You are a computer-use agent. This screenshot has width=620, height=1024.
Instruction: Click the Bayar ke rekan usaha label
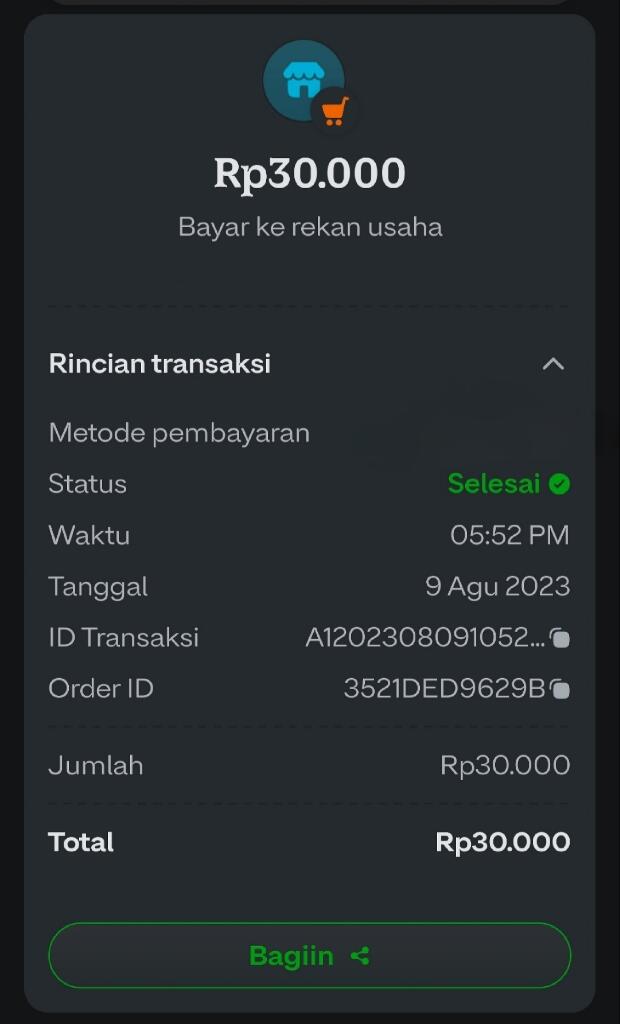[x=310, y=226]
